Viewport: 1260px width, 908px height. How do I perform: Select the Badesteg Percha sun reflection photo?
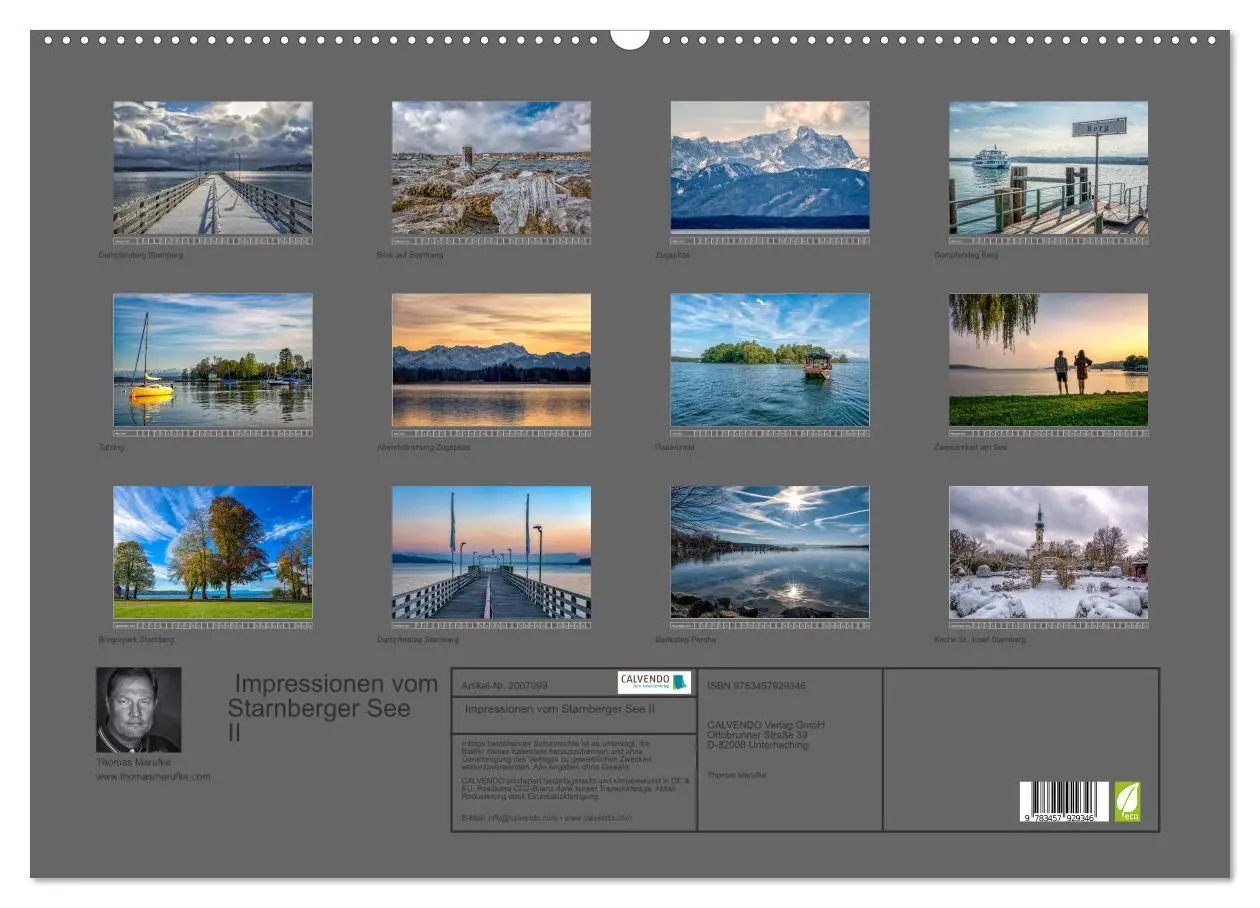tap(770, 553)
